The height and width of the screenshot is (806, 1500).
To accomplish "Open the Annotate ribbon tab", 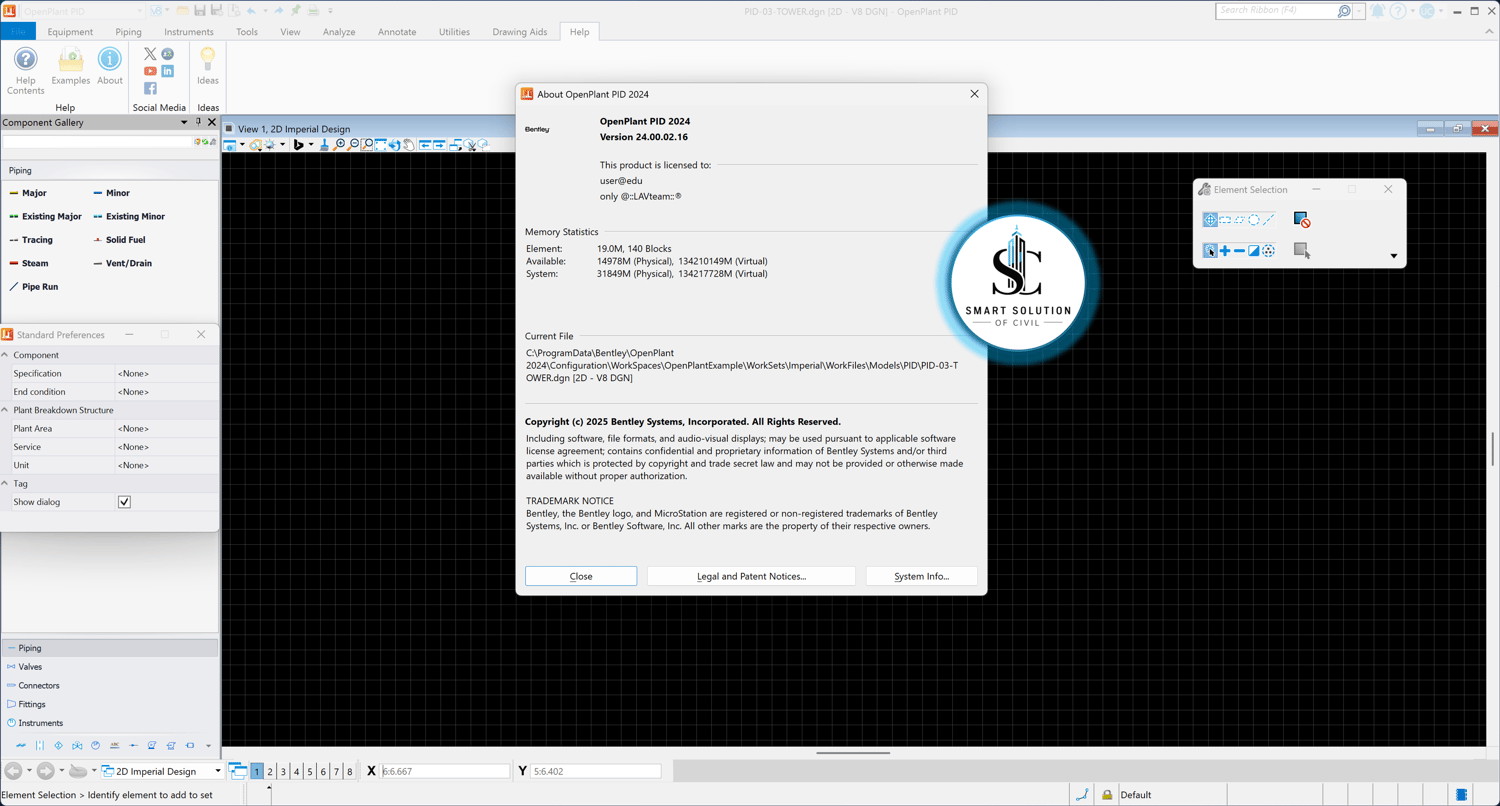I will tap(397, 32).
